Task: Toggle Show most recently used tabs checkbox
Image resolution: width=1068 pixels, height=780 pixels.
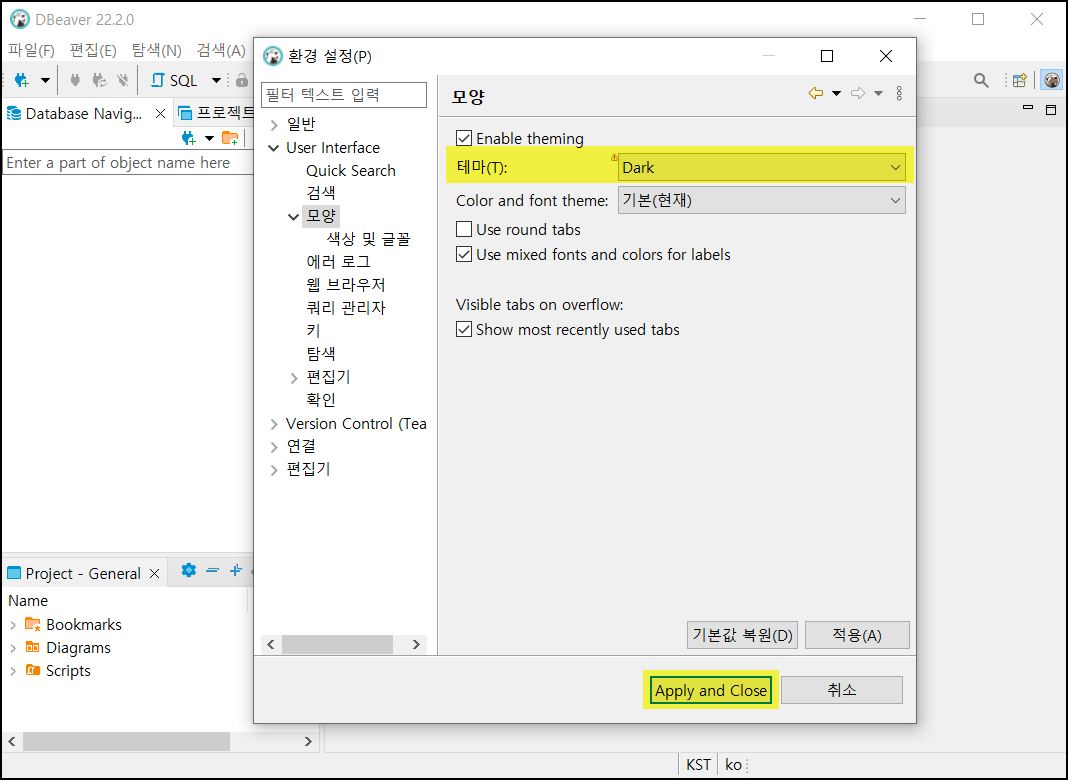Action: 464,329
